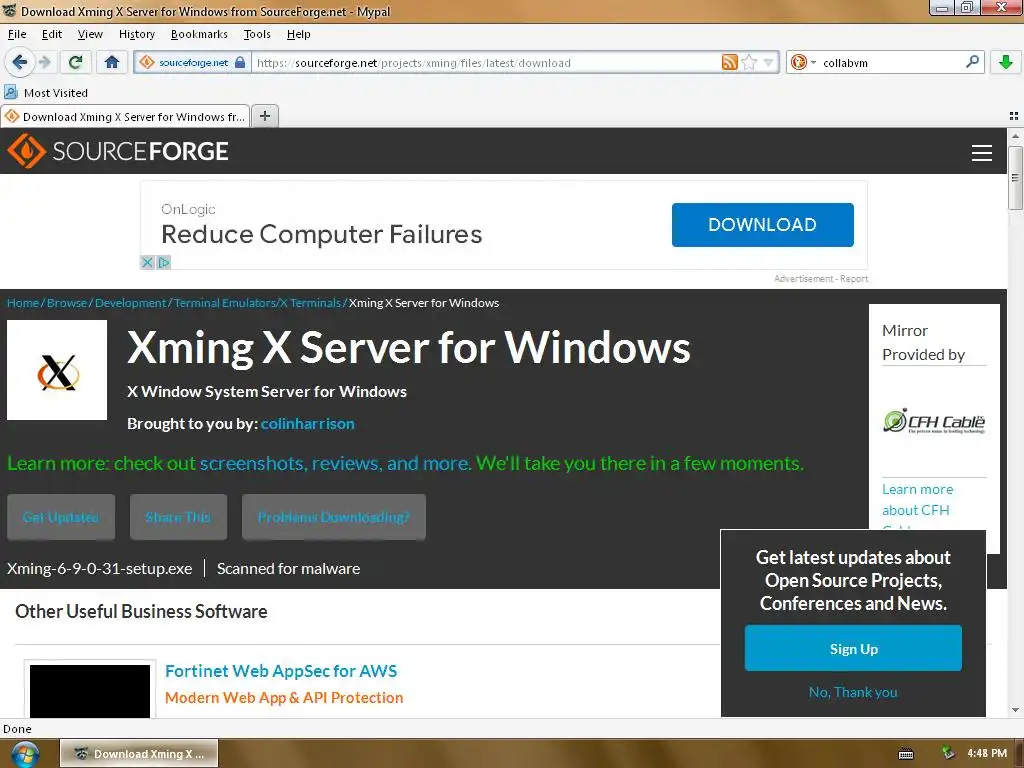
Task: Open the Tools menu
Action: [x=257, y=34]
